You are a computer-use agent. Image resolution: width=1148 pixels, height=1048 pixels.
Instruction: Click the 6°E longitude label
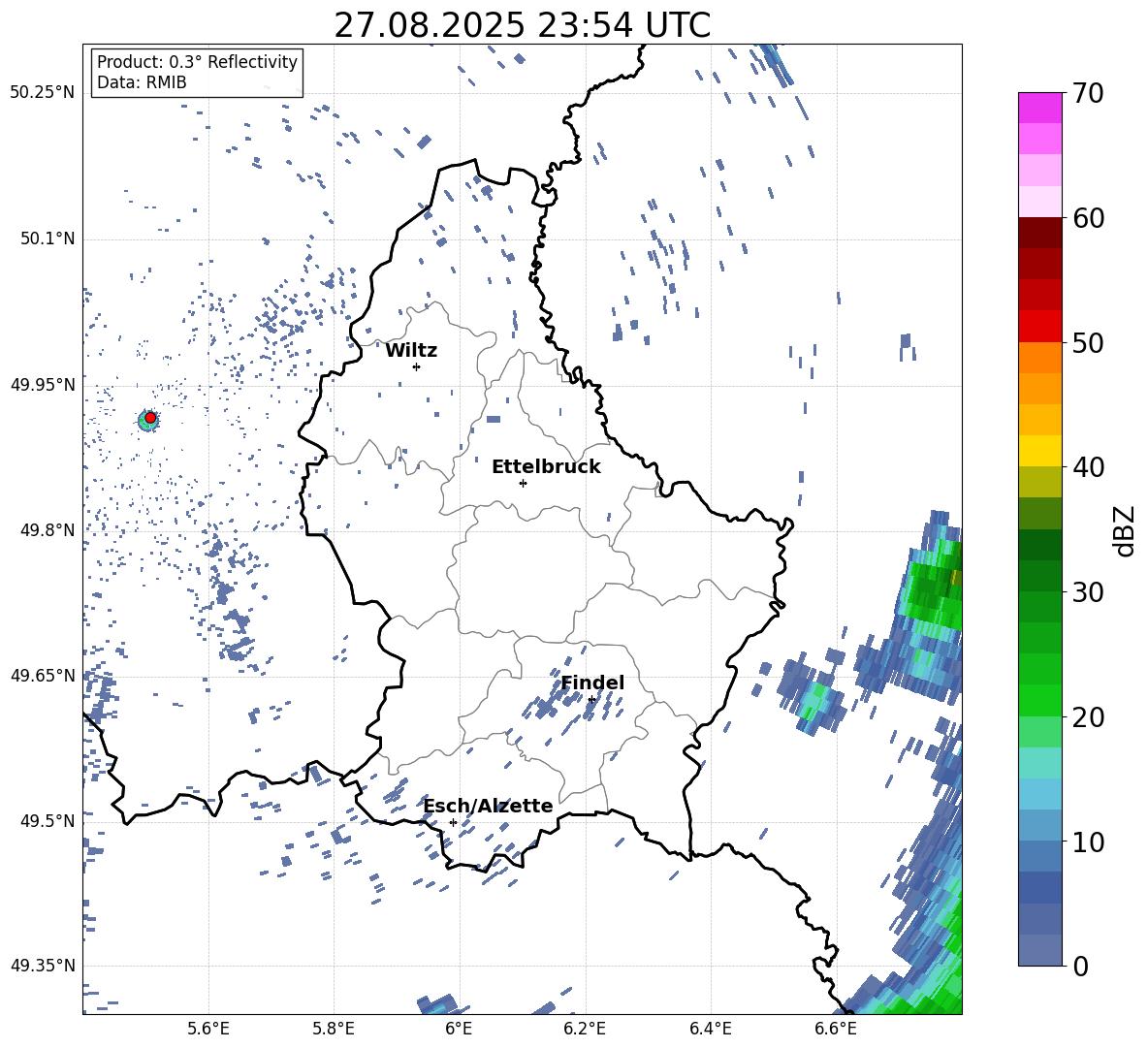459,1030
